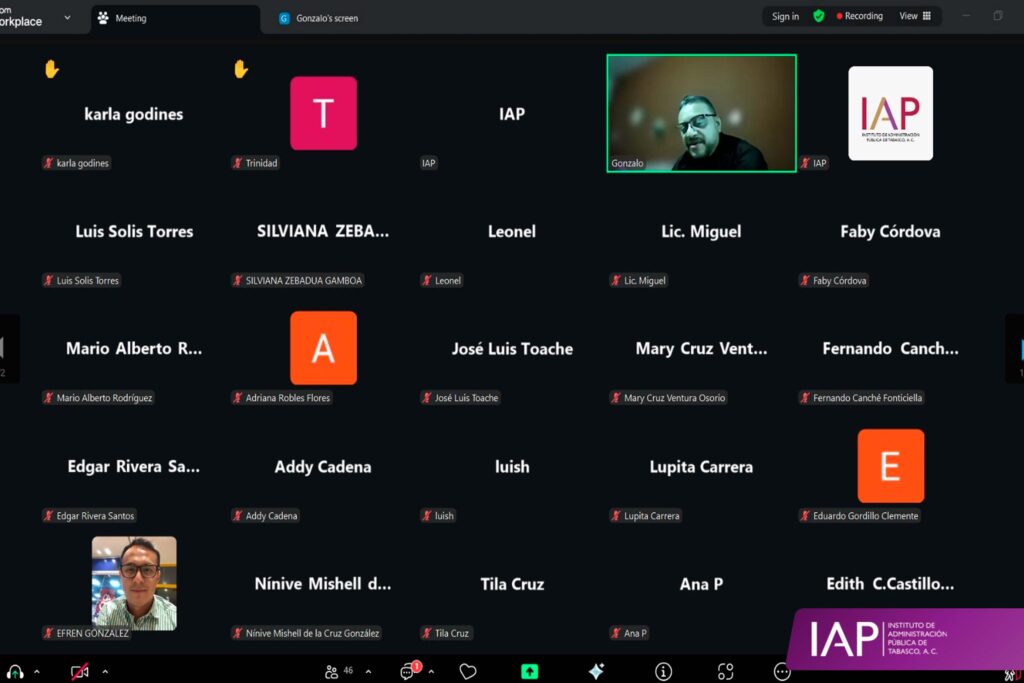Open the participants panel icon
The image size is (1024, 683).
tap(332, 672)
